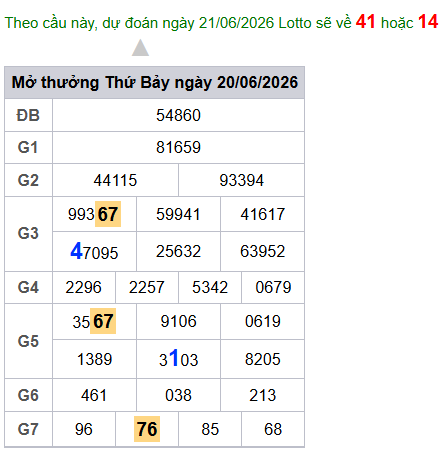
Task: Click the G1 prize number 81659
Action: pyautogui.click(x=178, y=147)
